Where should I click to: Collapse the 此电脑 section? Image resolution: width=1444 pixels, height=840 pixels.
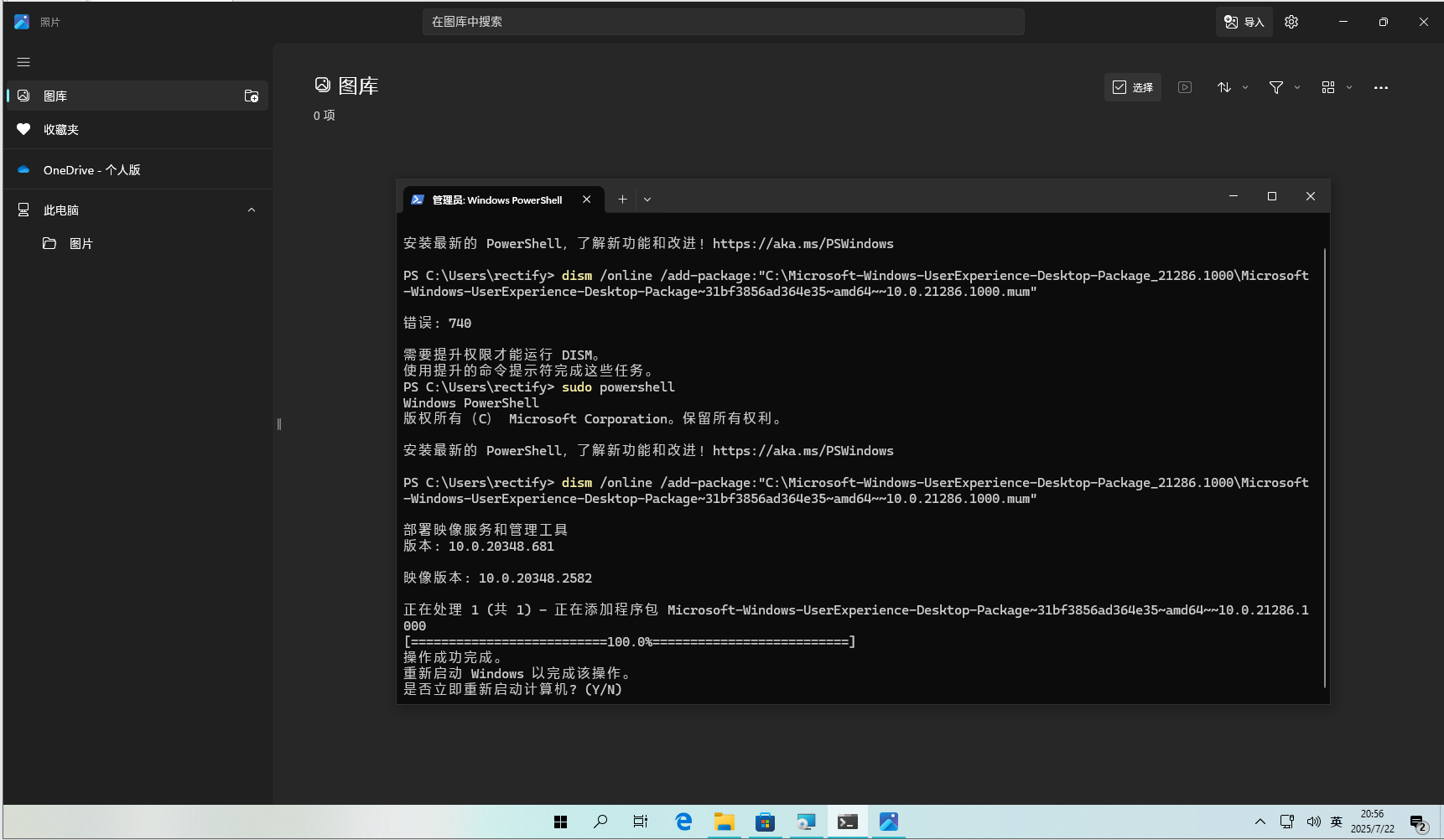tap(252, 210)
